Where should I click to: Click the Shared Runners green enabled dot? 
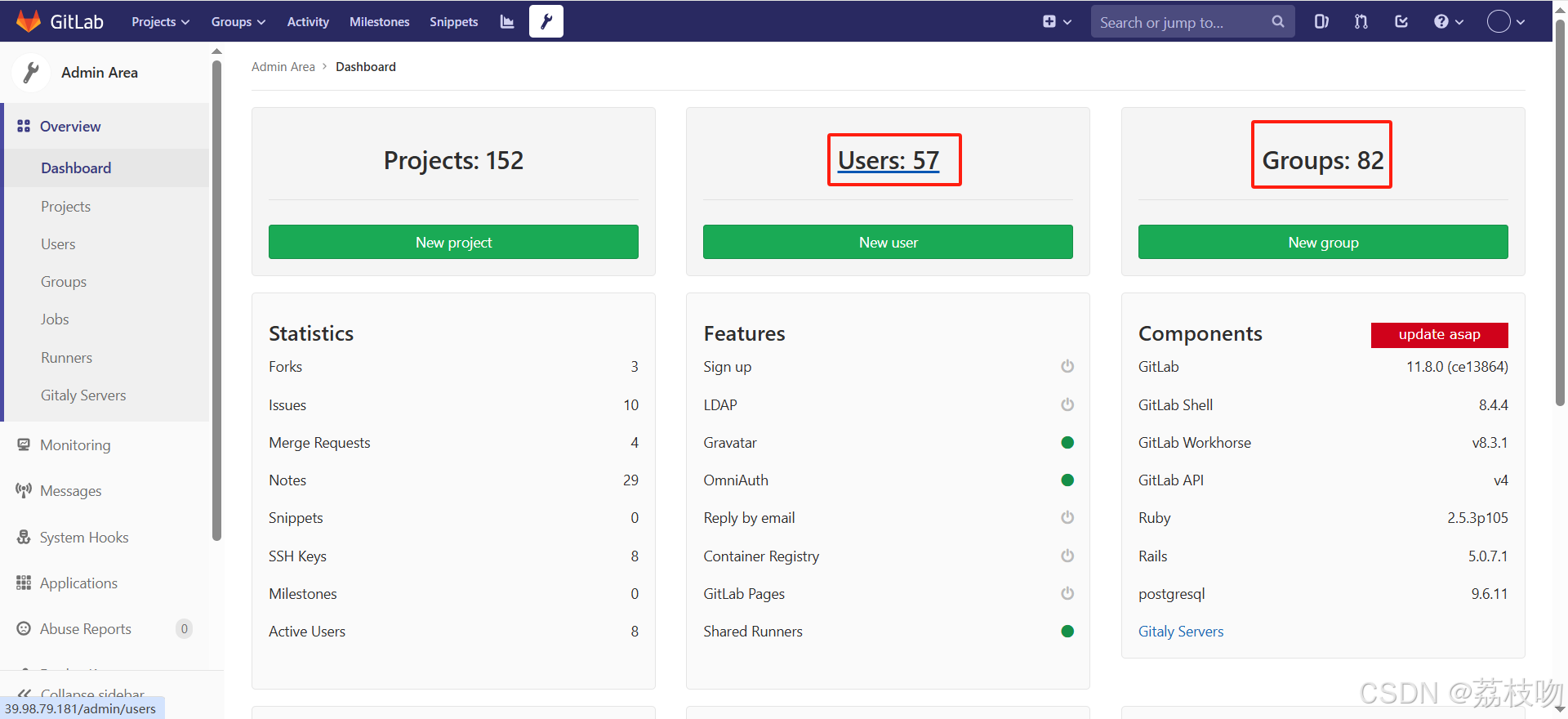point(1067,631)
